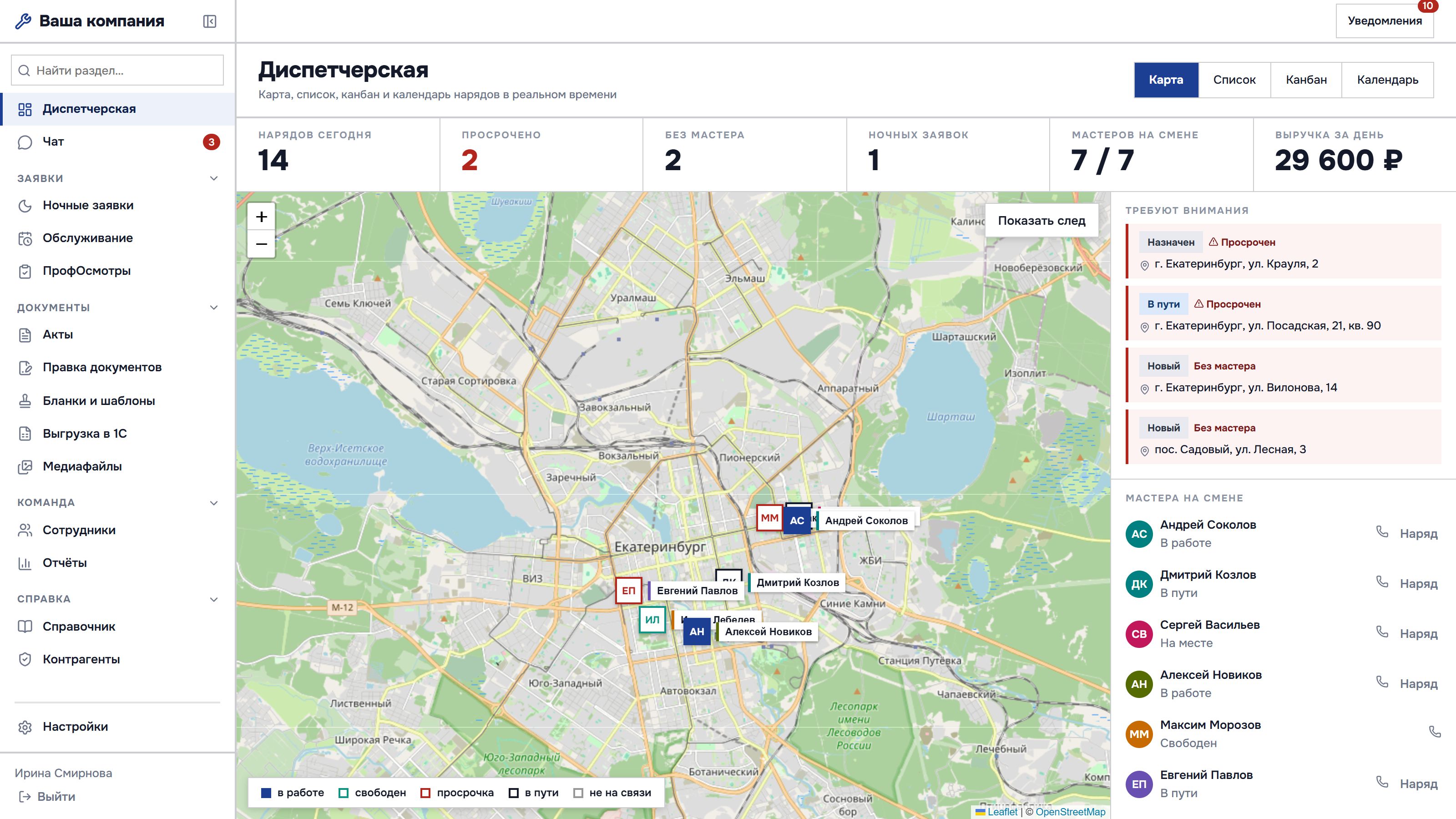Switch to the Канбан view tab

(x=1306, y=80)
